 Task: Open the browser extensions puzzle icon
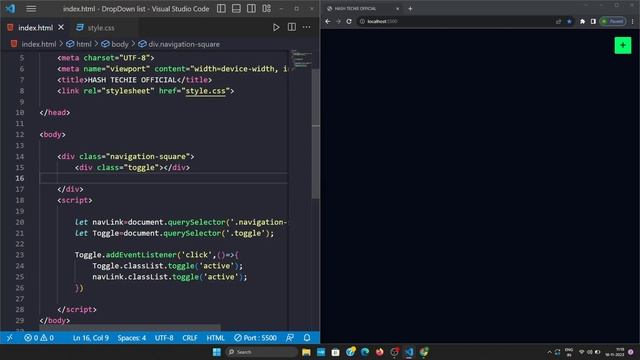[x=582, y=21]
